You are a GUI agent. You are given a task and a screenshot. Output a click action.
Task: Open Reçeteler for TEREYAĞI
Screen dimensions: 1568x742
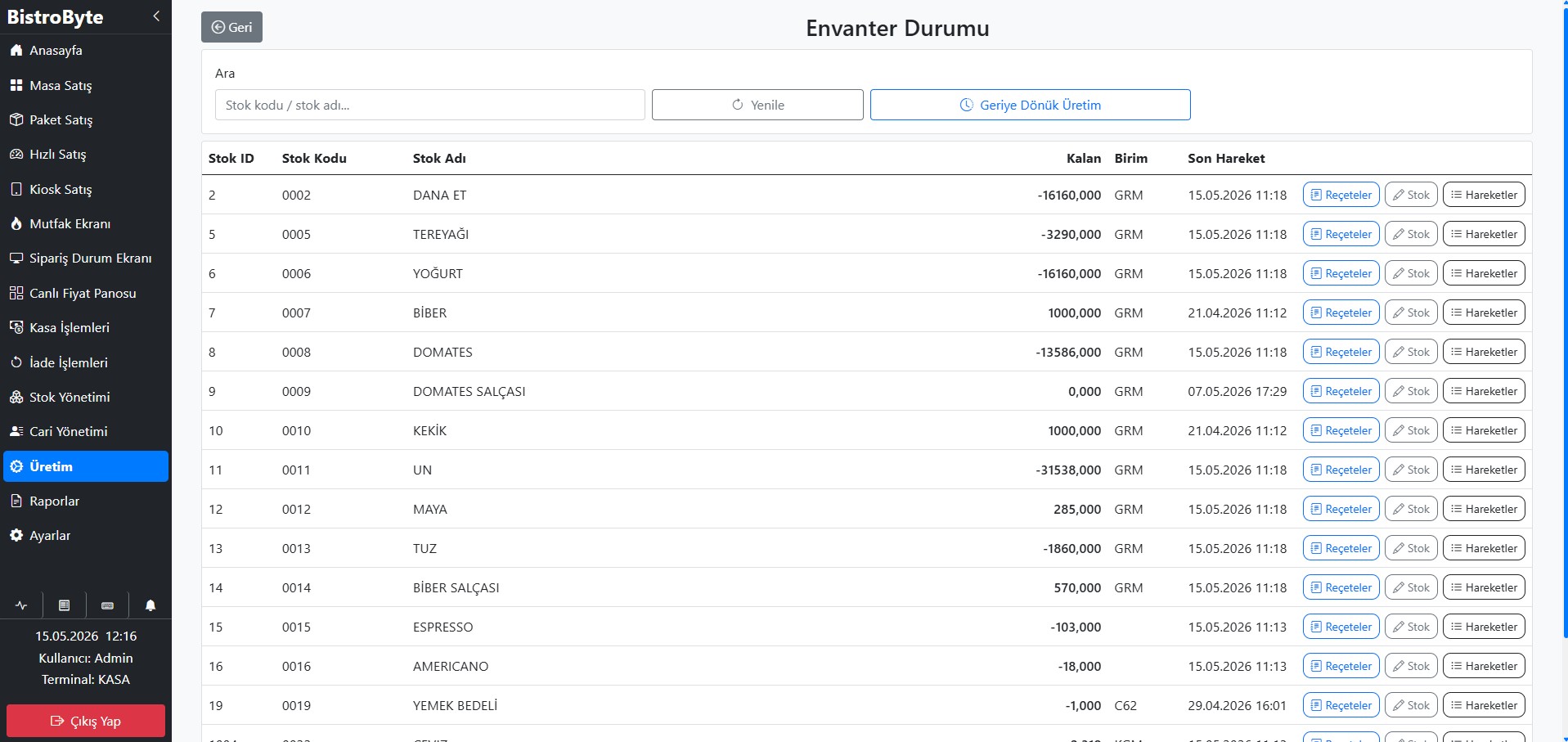coord(1341,234)
